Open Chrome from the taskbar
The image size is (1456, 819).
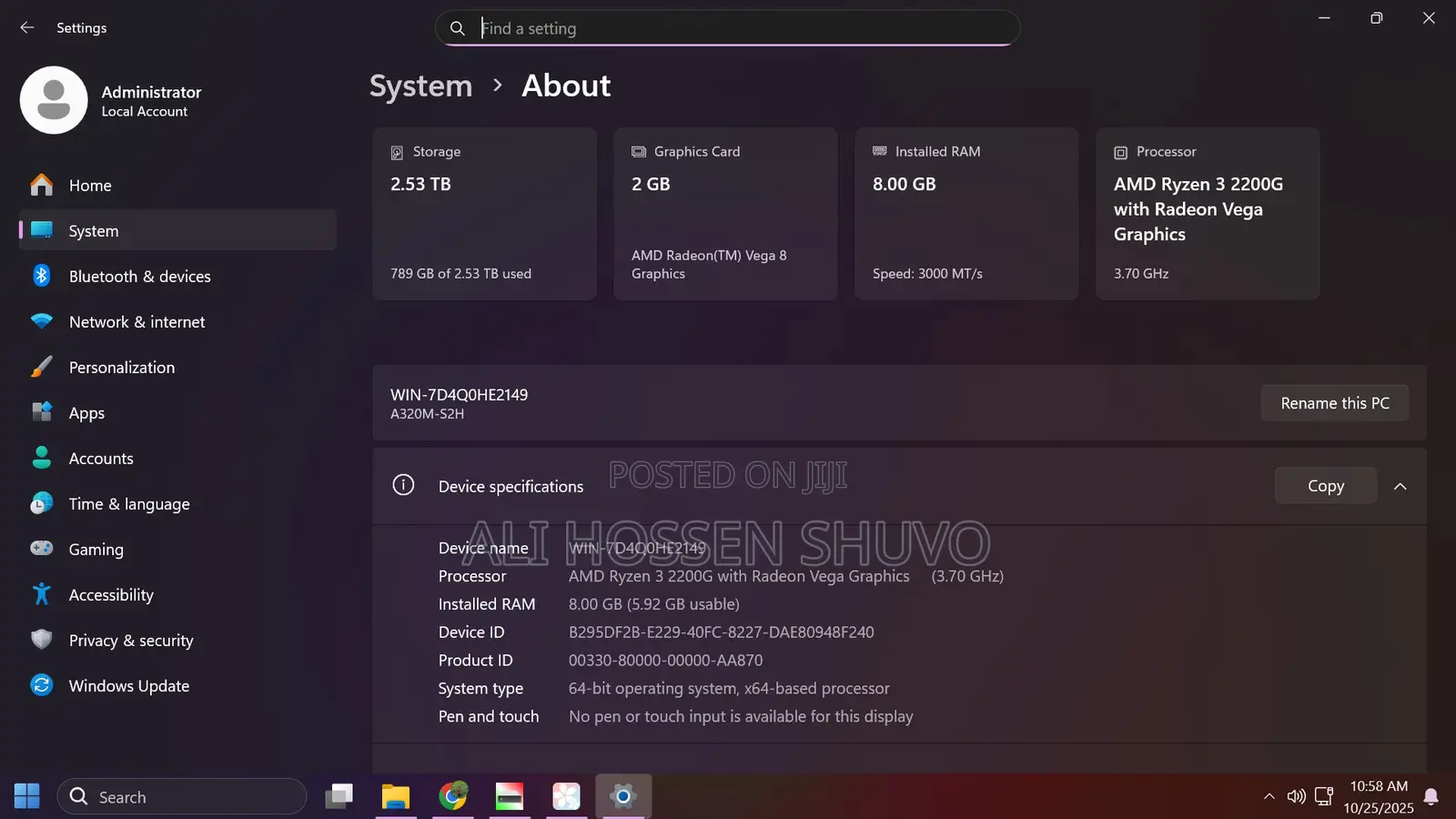tap(452, 796)
